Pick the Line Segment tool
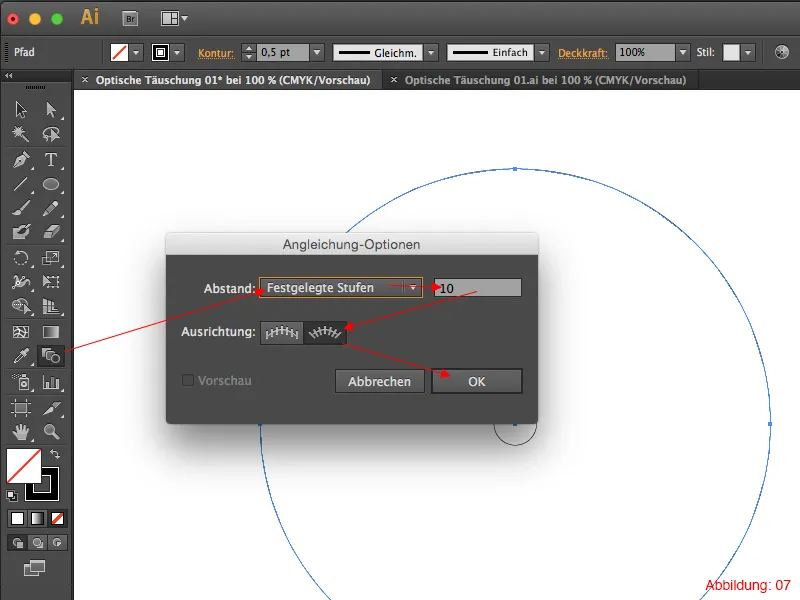Image resolution: width=800 pixels, height=600 pixels. coord(21,184)
